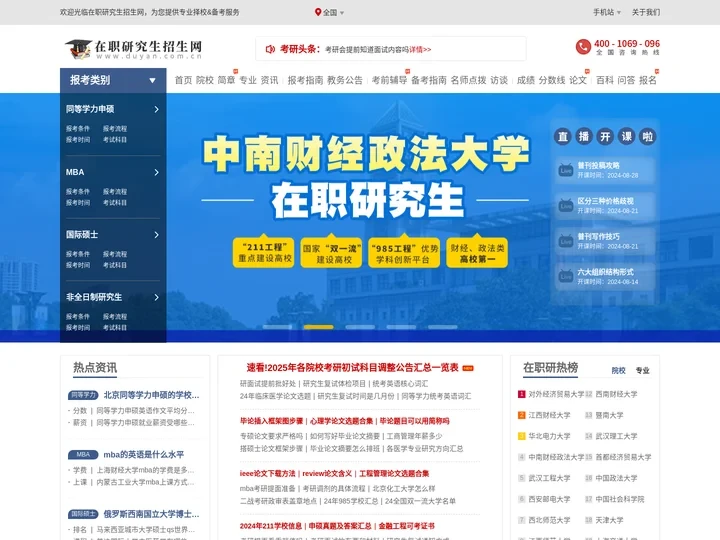Click 考试科目 under MBA
This screenshot has height=540, width=720.
(115, 202)
